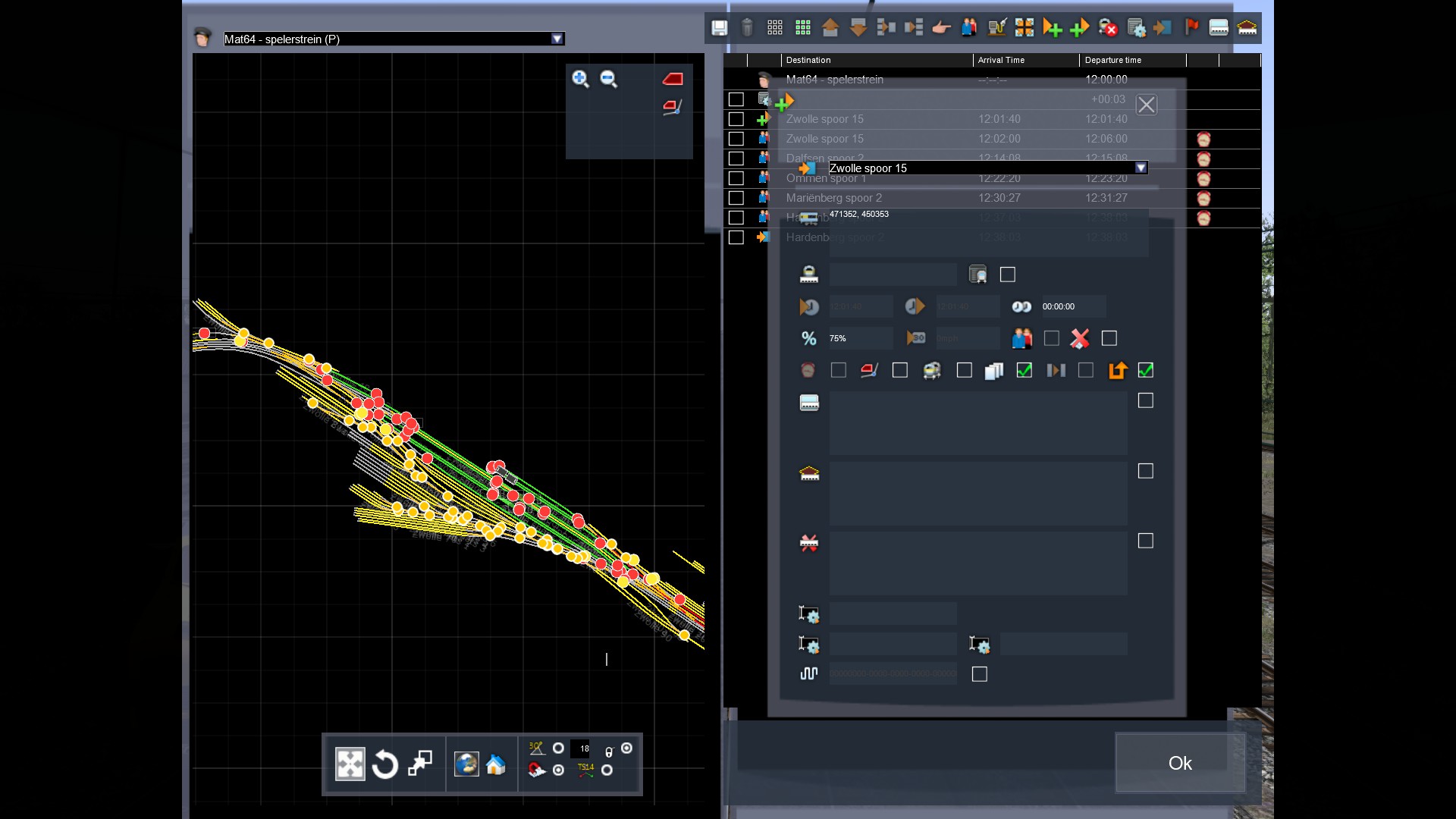This screenshot has width=1456, height=819.
Task: Uncheck the checkbox beside the stacked pages icon
Action: [x=1025, y=370]
